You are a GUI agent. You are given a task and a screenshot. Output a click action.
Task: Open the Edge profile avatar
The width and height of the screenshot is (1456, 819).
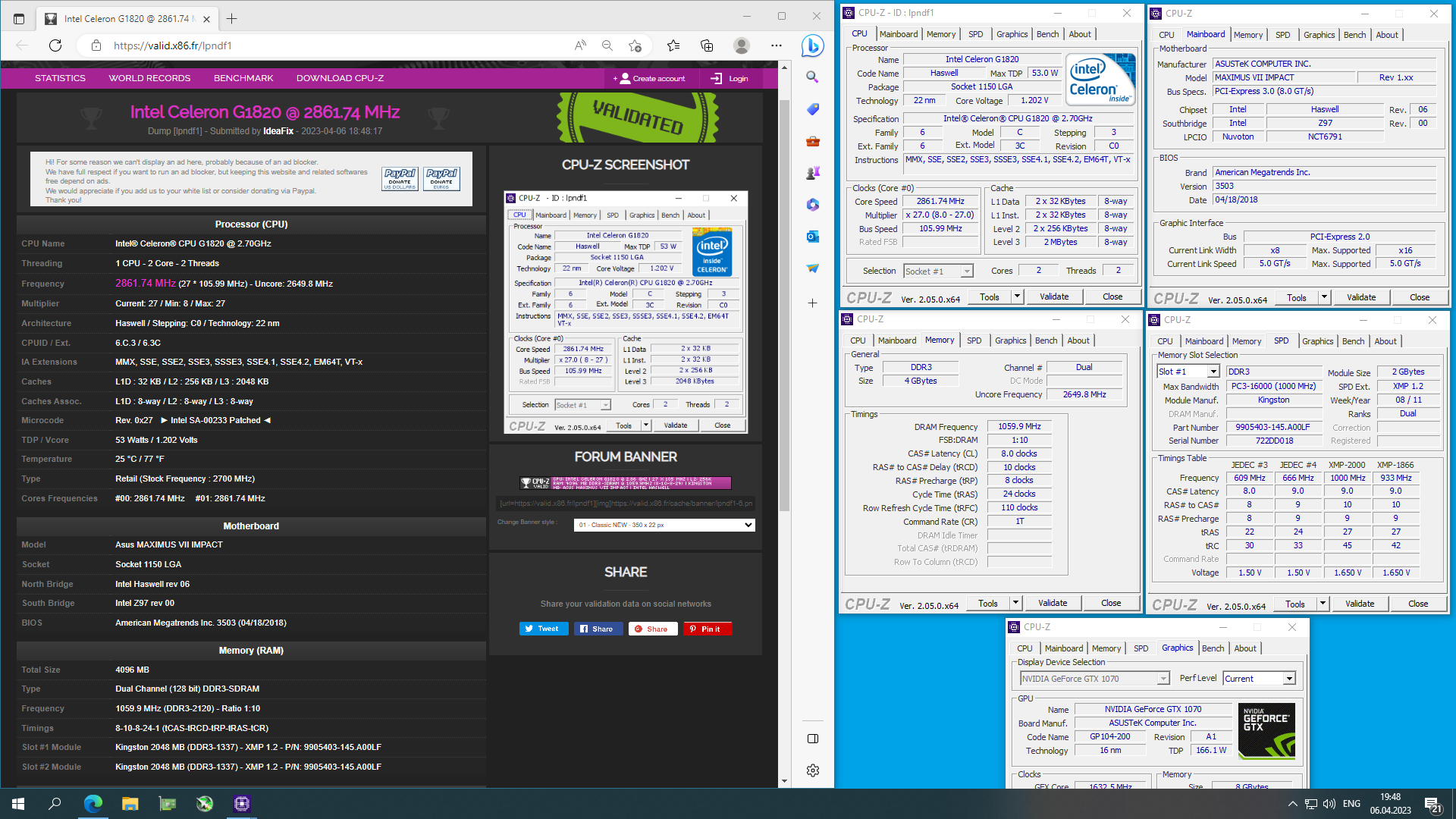(x=742, y=45)
